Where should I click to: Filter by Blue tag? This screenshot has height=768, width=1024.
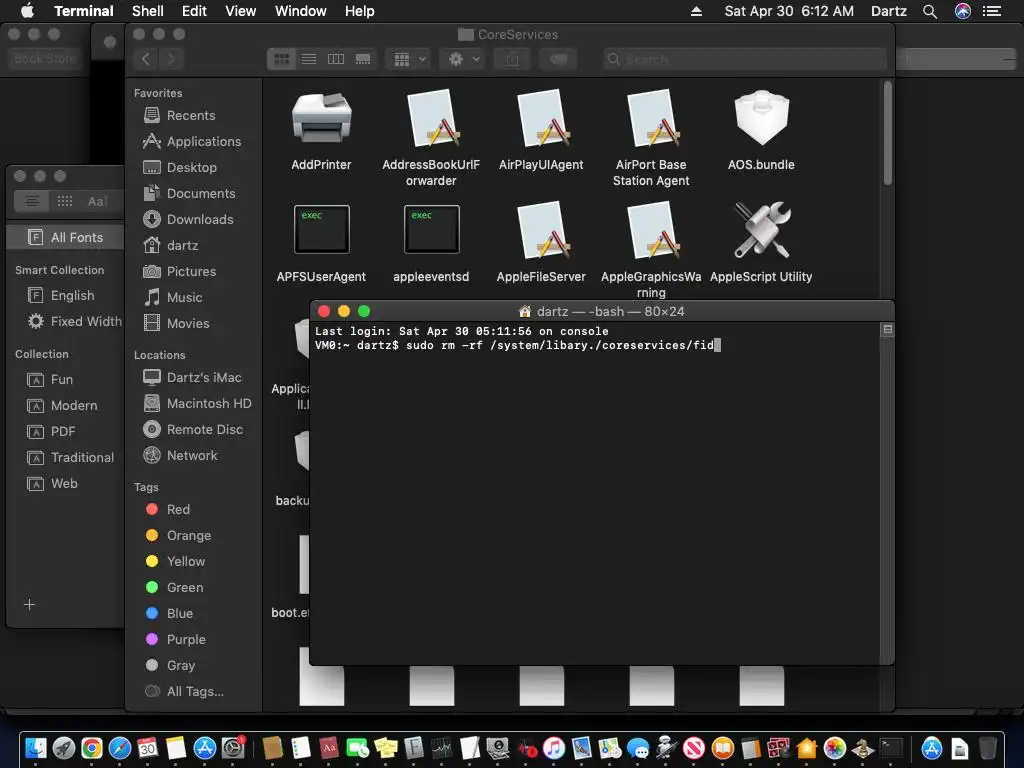[x=169, y=614]
